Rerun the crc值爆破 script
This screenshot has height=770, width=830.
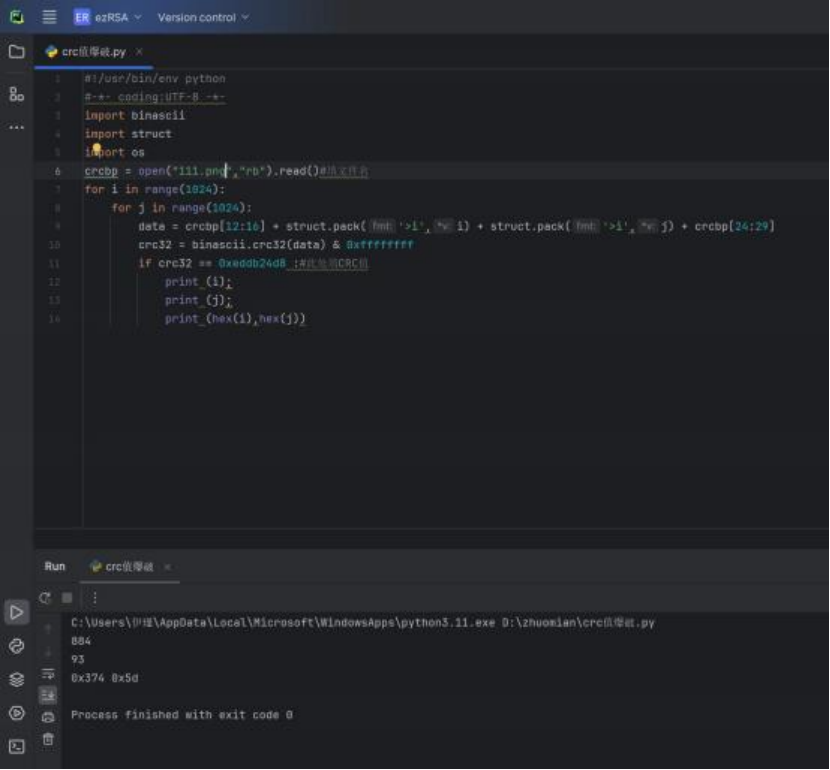(x=45, y=598)
